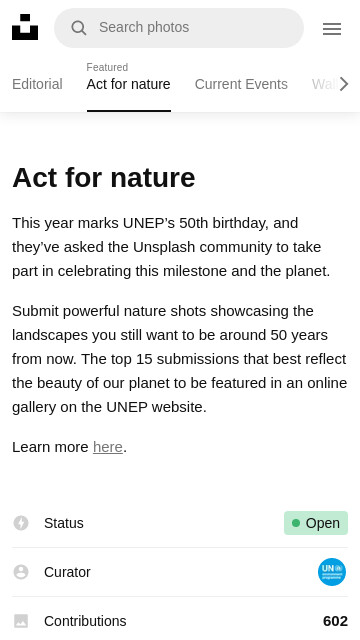Focus the Search photos input field
Image resolution: width=360 pixels, height=640 pixels.
(179, 28)
